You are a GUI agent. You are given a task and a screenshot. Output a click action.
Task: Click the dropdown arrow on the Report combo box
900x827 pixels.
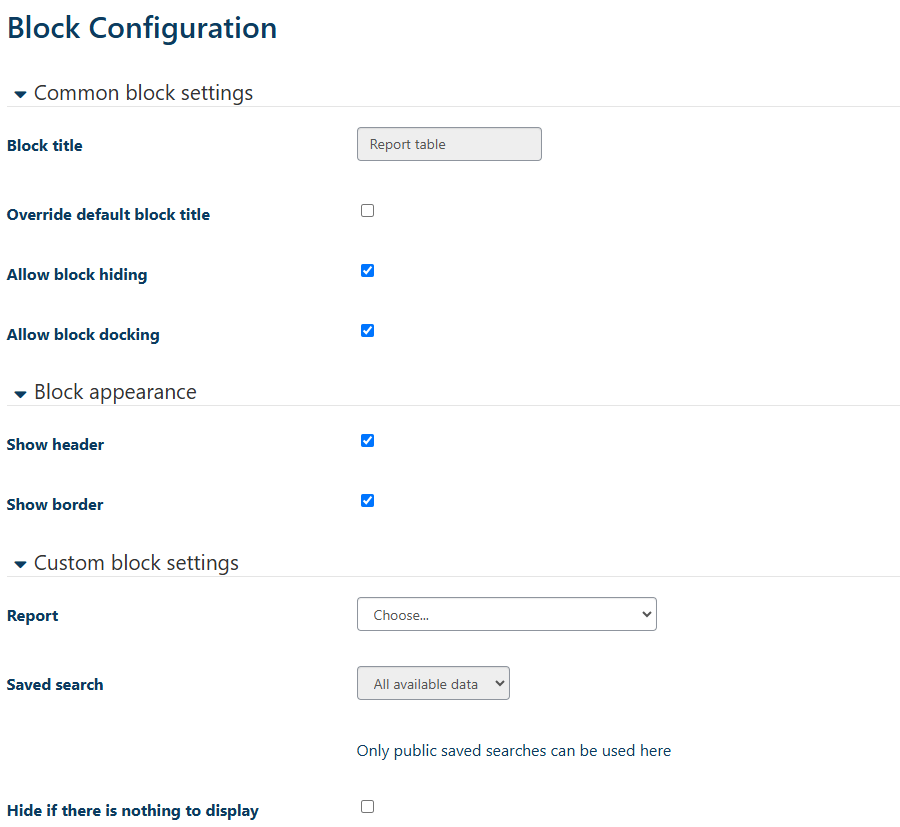(643, 613)
